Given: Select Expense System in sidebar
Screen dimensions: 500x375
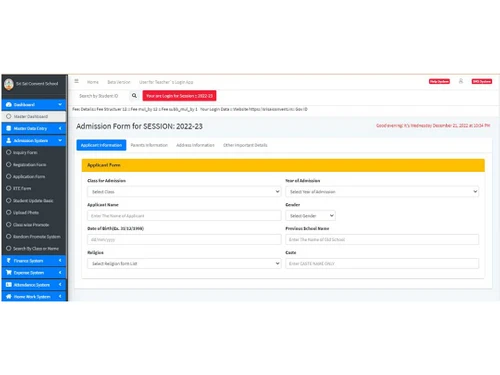Looking at the screenshot, I should (x=34, y=273).
